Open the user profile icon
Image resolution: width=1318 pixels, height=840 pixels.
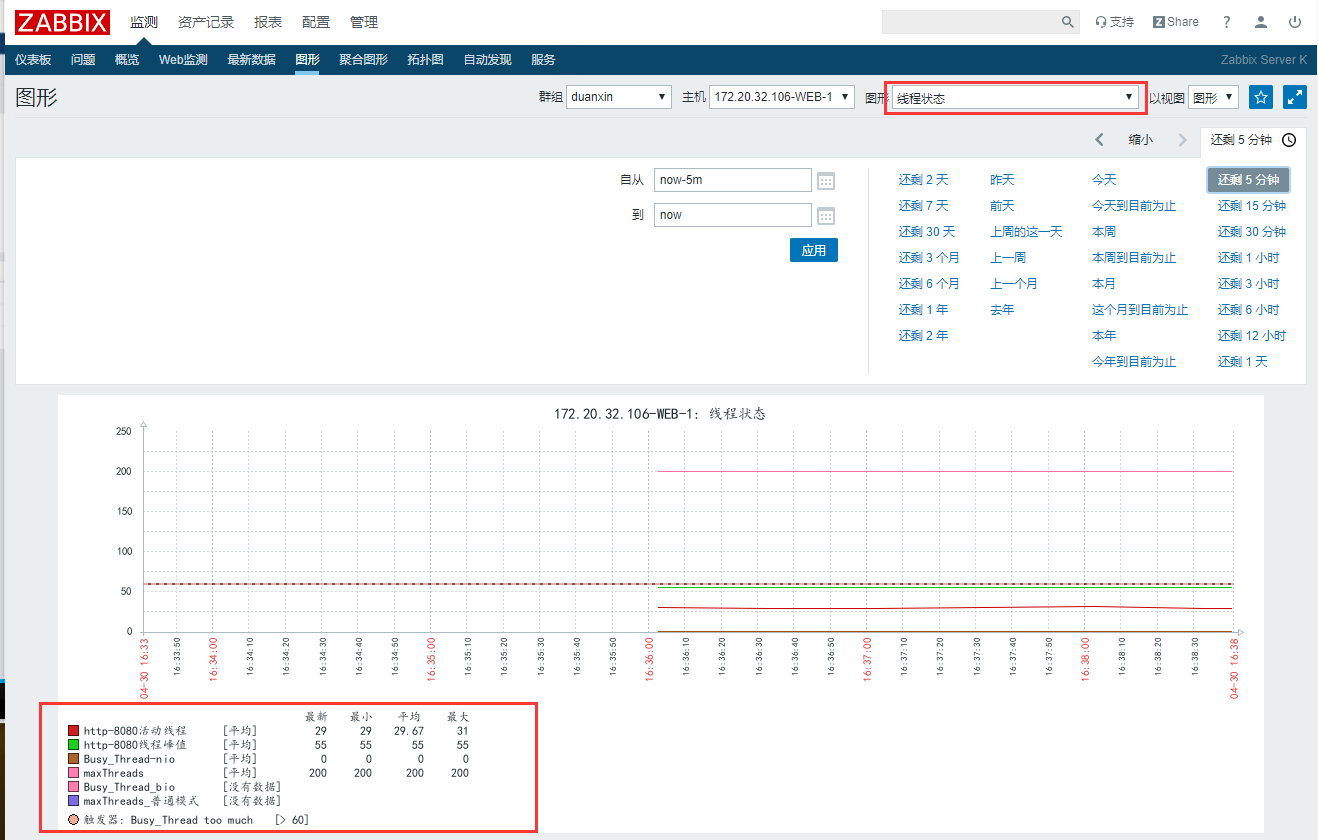[x=1261, y=22]
